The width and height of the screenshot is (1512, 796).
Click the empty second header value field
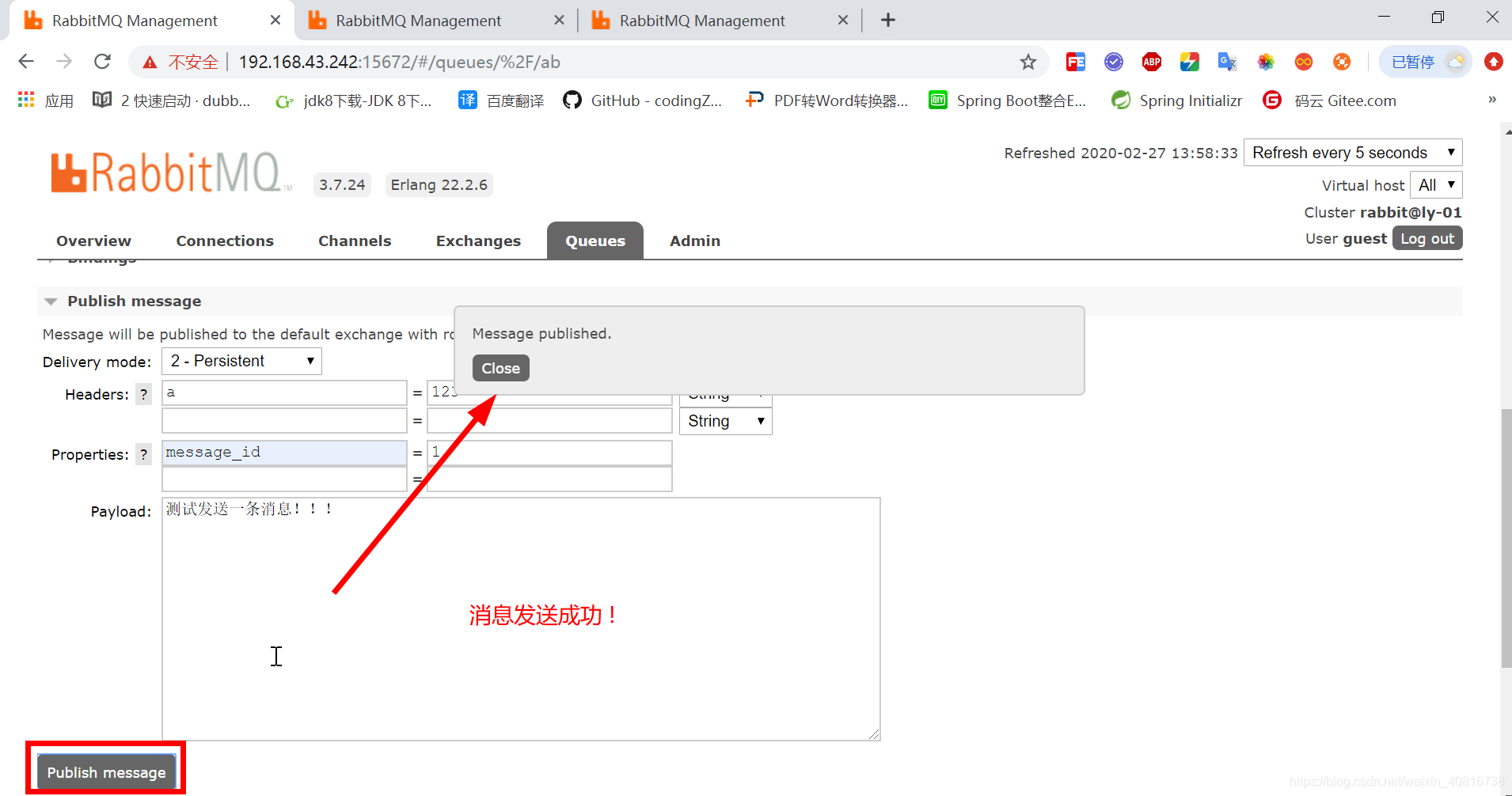tap(549, 420)
